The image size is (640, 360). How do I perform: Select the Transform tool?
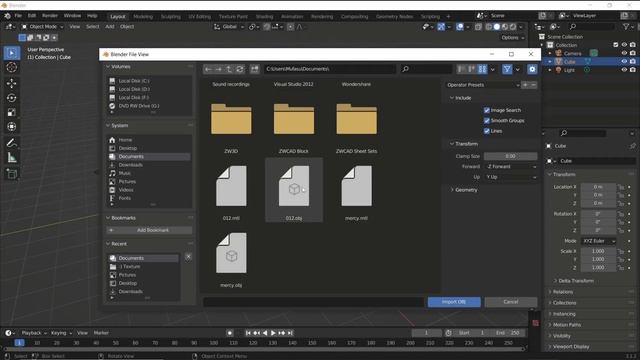click(11, 127)
